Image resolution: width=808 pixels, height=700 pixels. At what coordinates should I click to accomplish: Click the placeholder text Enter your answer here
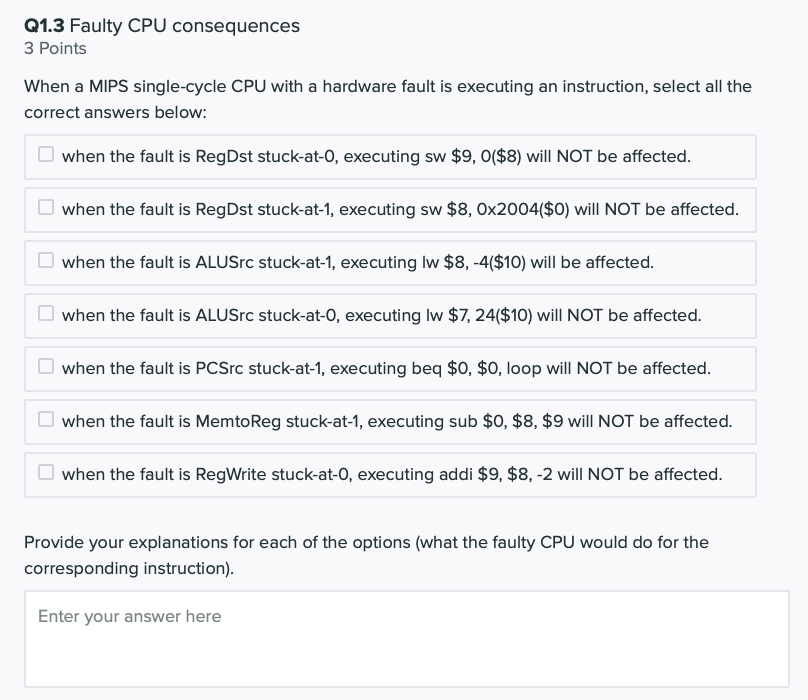pyautogui.click(x=128, y=617)
